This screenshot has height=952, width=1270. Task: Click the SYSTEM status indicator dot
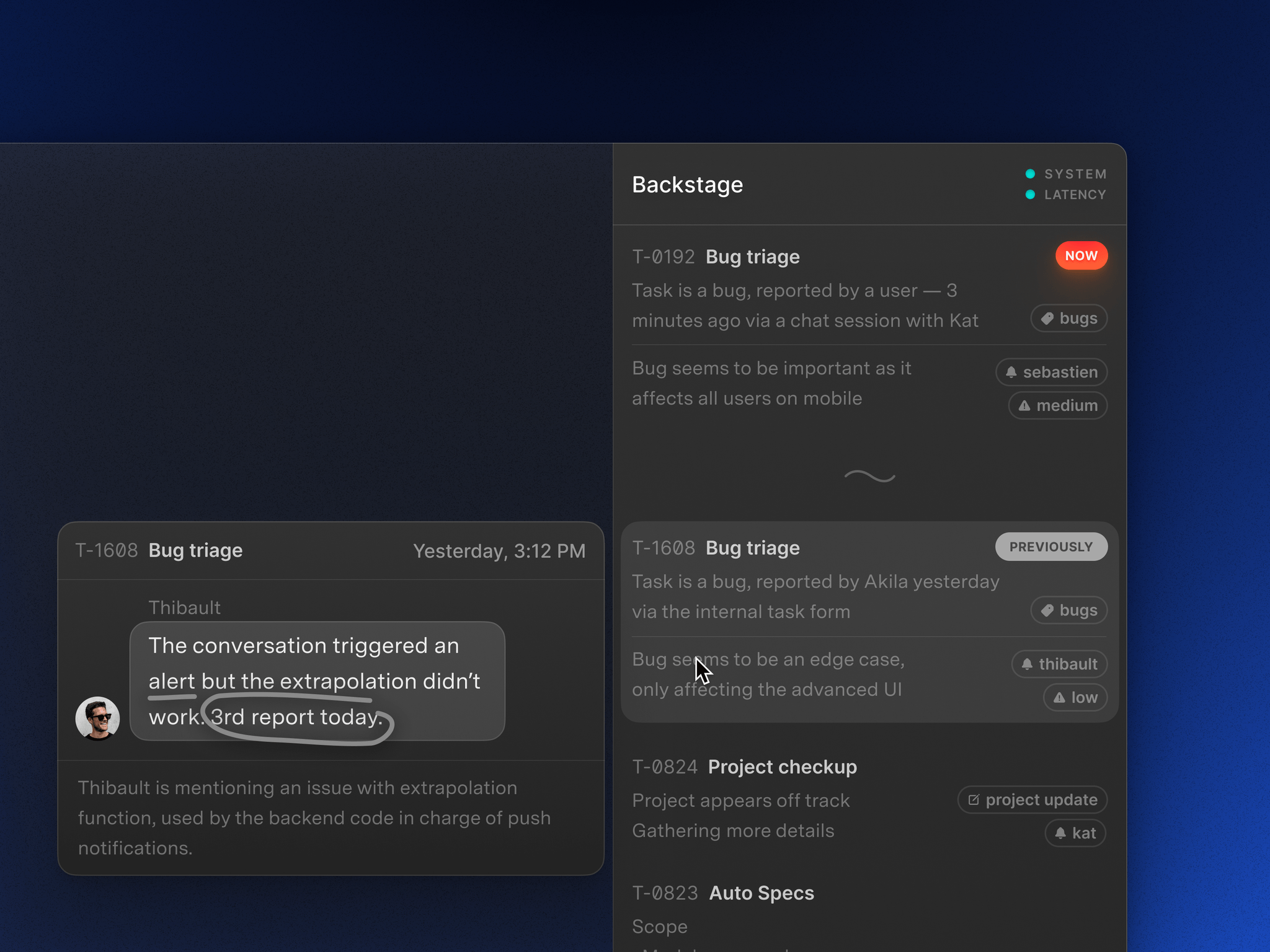coord(1030,174)
